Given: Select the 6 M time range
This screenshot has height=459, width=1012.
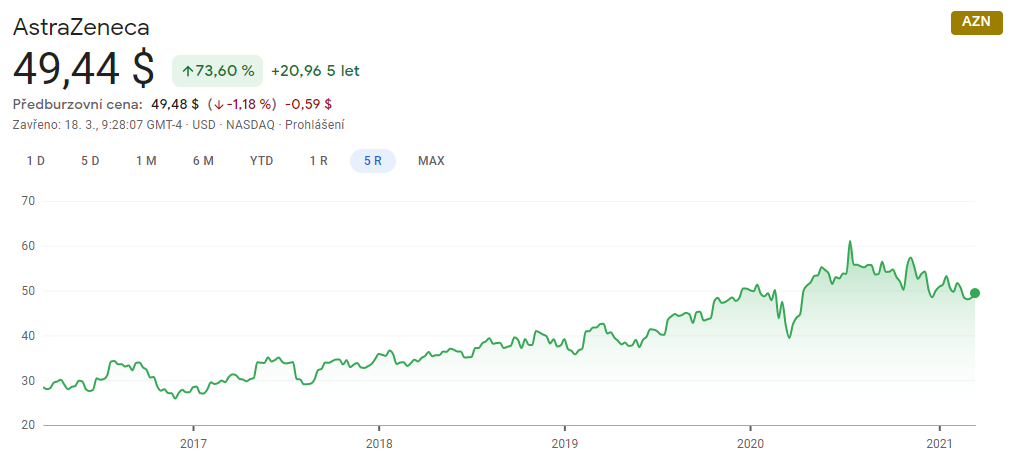Looking at the screenshot, I should pyautogui.click(x=203, y=161).
